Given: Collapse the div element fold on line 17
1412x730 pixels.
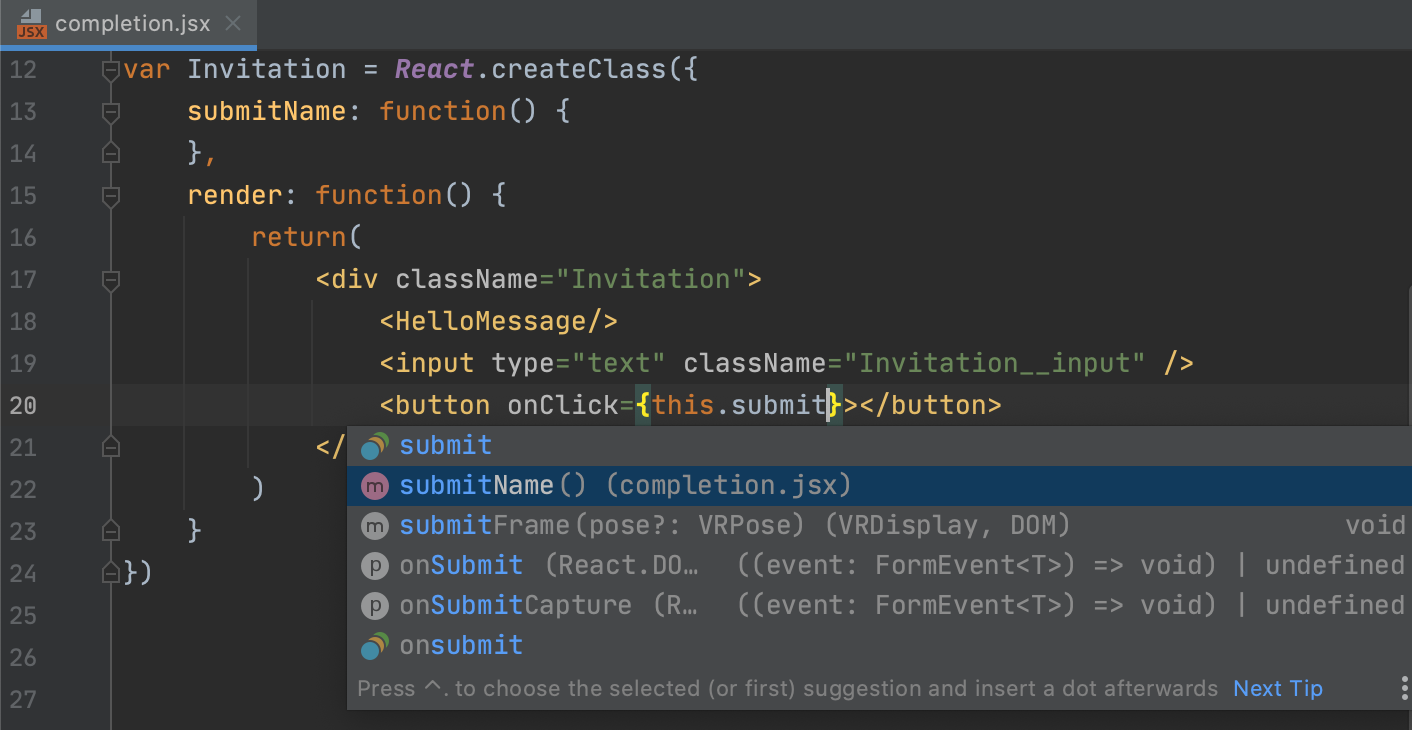Looking at the screenshot, I should (110, 280).
